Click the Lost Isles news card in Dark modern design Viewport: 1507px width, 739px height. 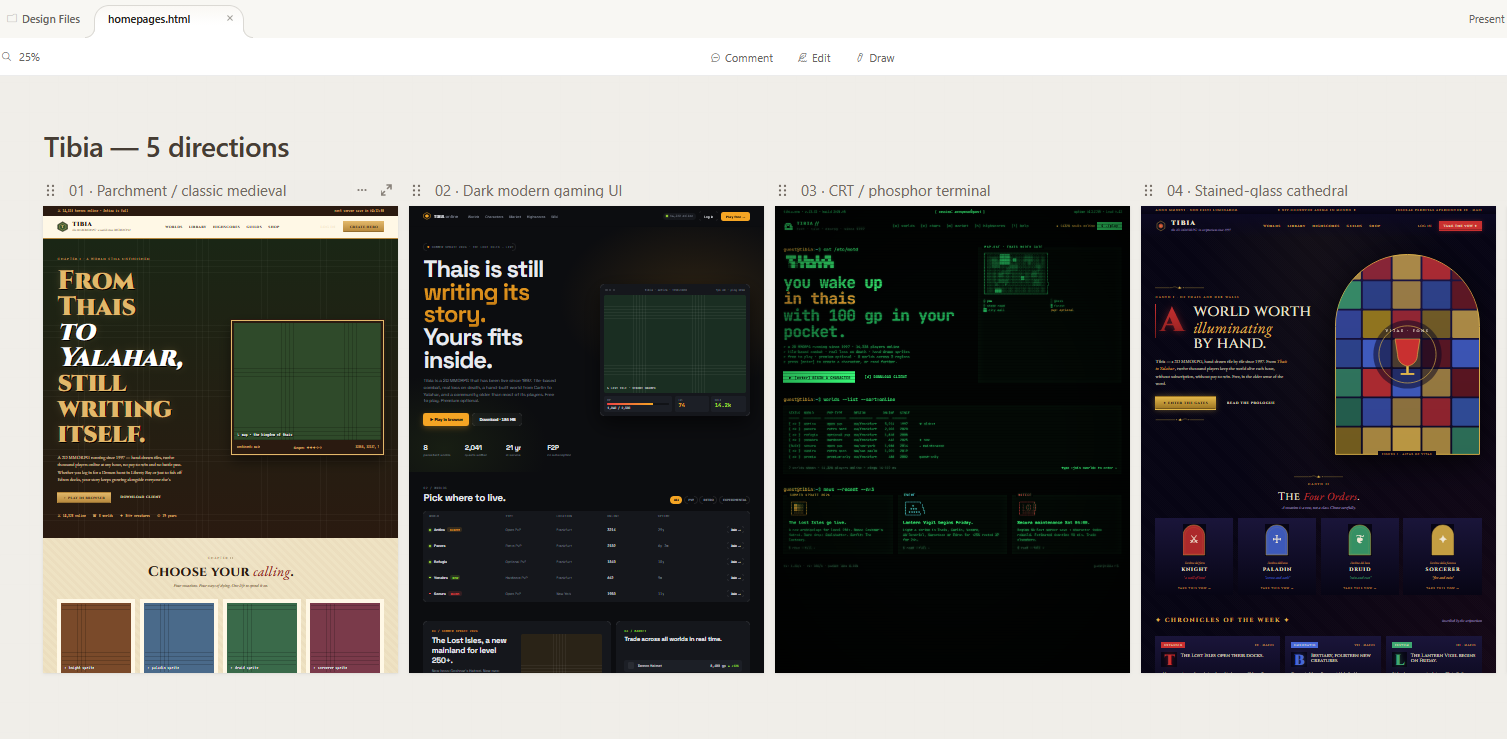pyautogui.click(x=517, y=647)
